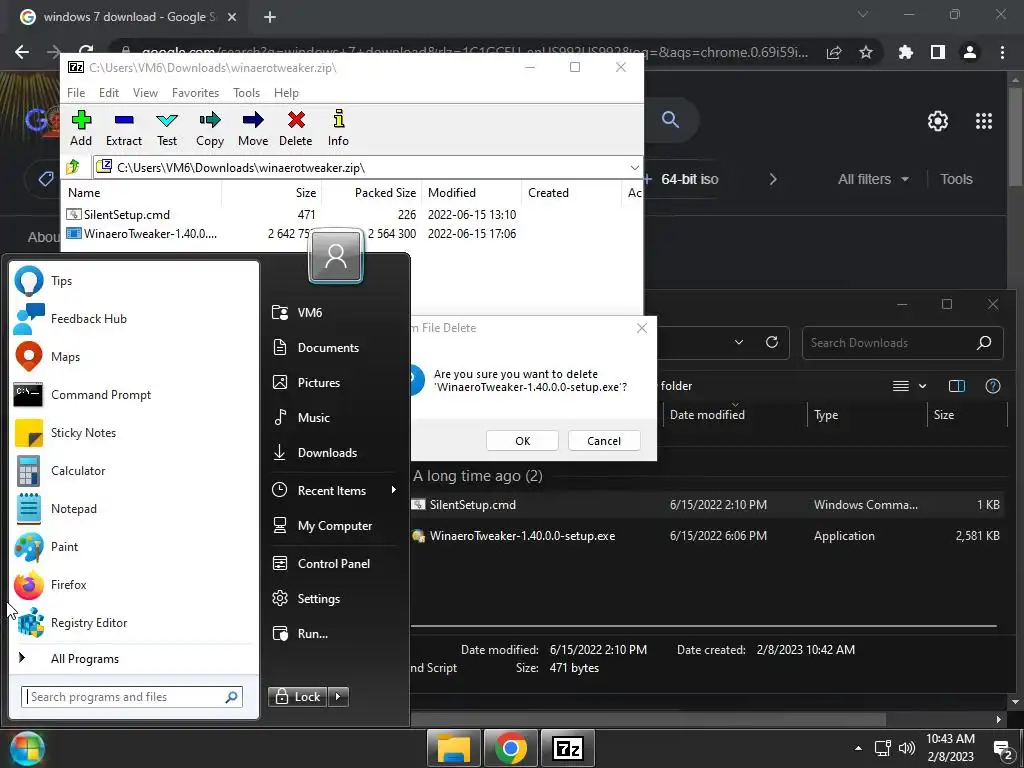Click the Add button in 7-Zip toolbar

[81, 128]
